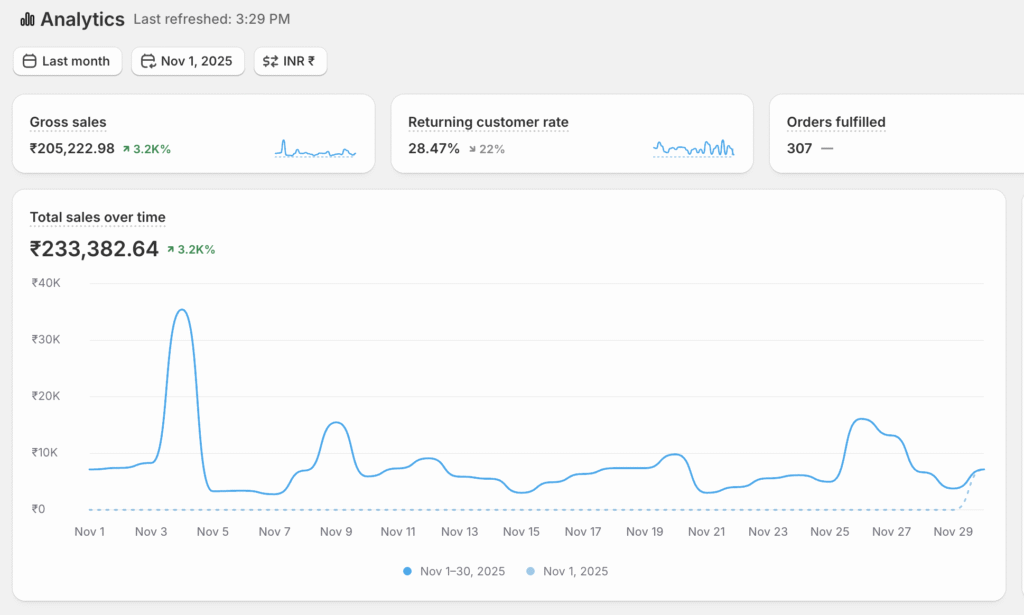
Task: Click the green up arrow beside ₹233,382.64
Action: (171, 249)
